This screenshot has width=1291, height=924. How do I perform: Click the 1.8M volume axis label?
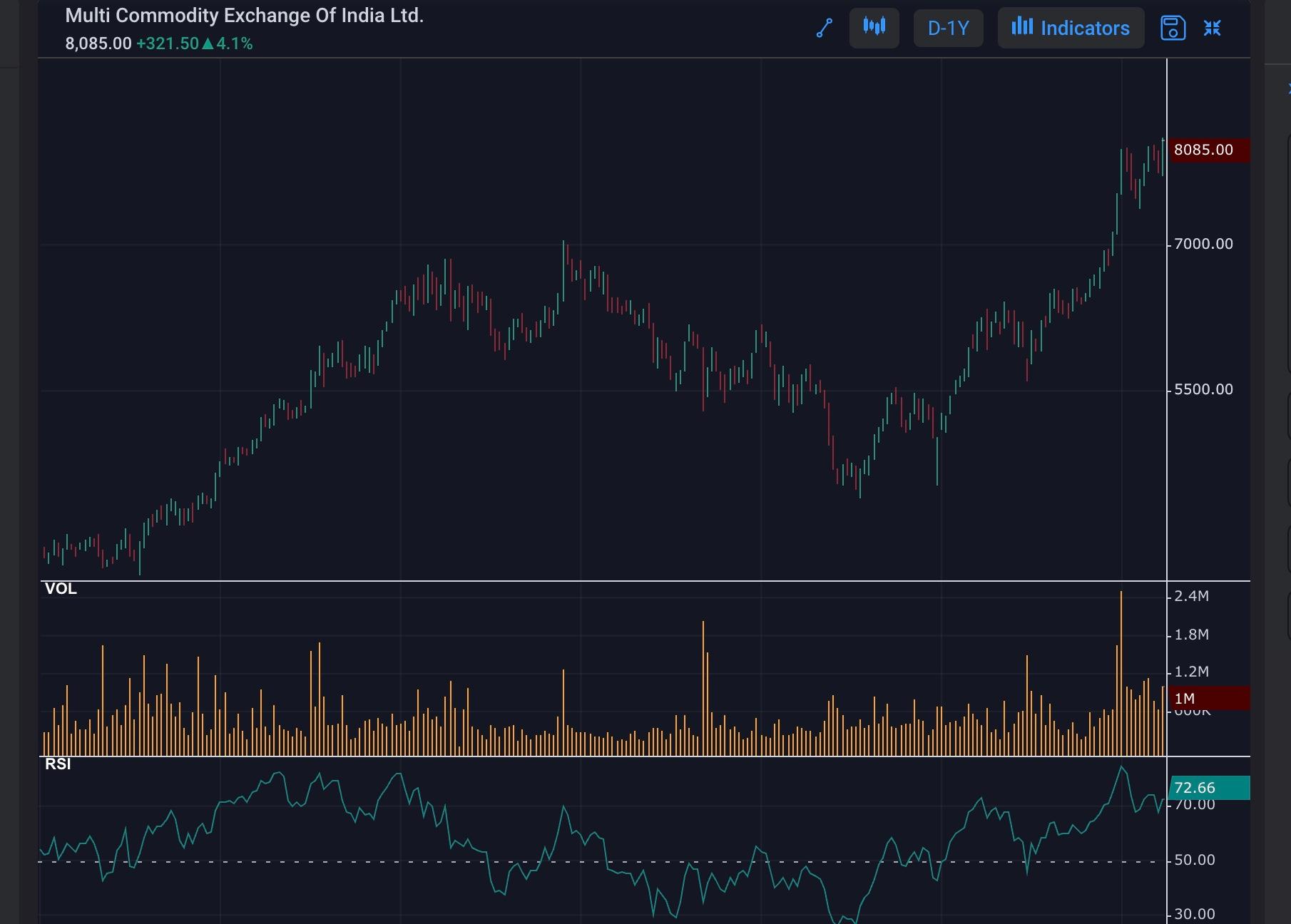[1191, 635]
